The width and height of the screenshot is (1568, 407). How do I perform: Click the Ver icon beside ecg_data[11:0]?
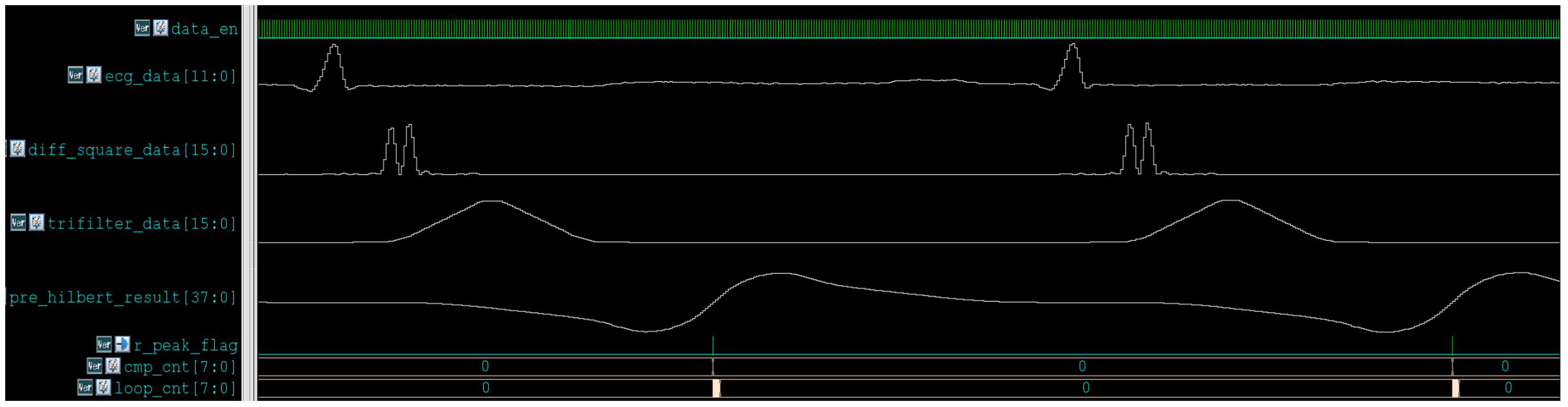[76, 76]
